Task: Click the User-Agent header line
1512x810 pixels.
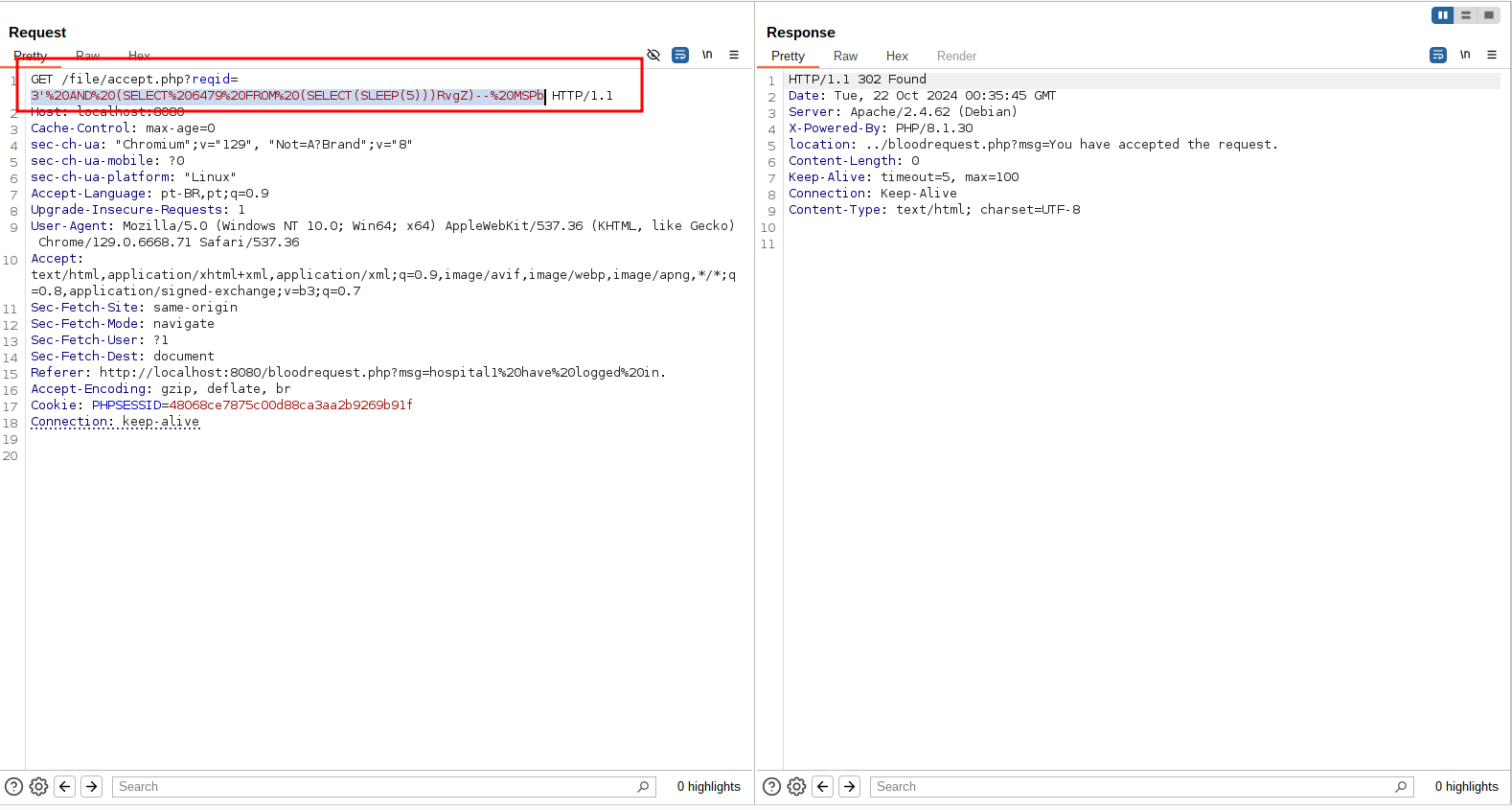Action: (x=382, y=234)
